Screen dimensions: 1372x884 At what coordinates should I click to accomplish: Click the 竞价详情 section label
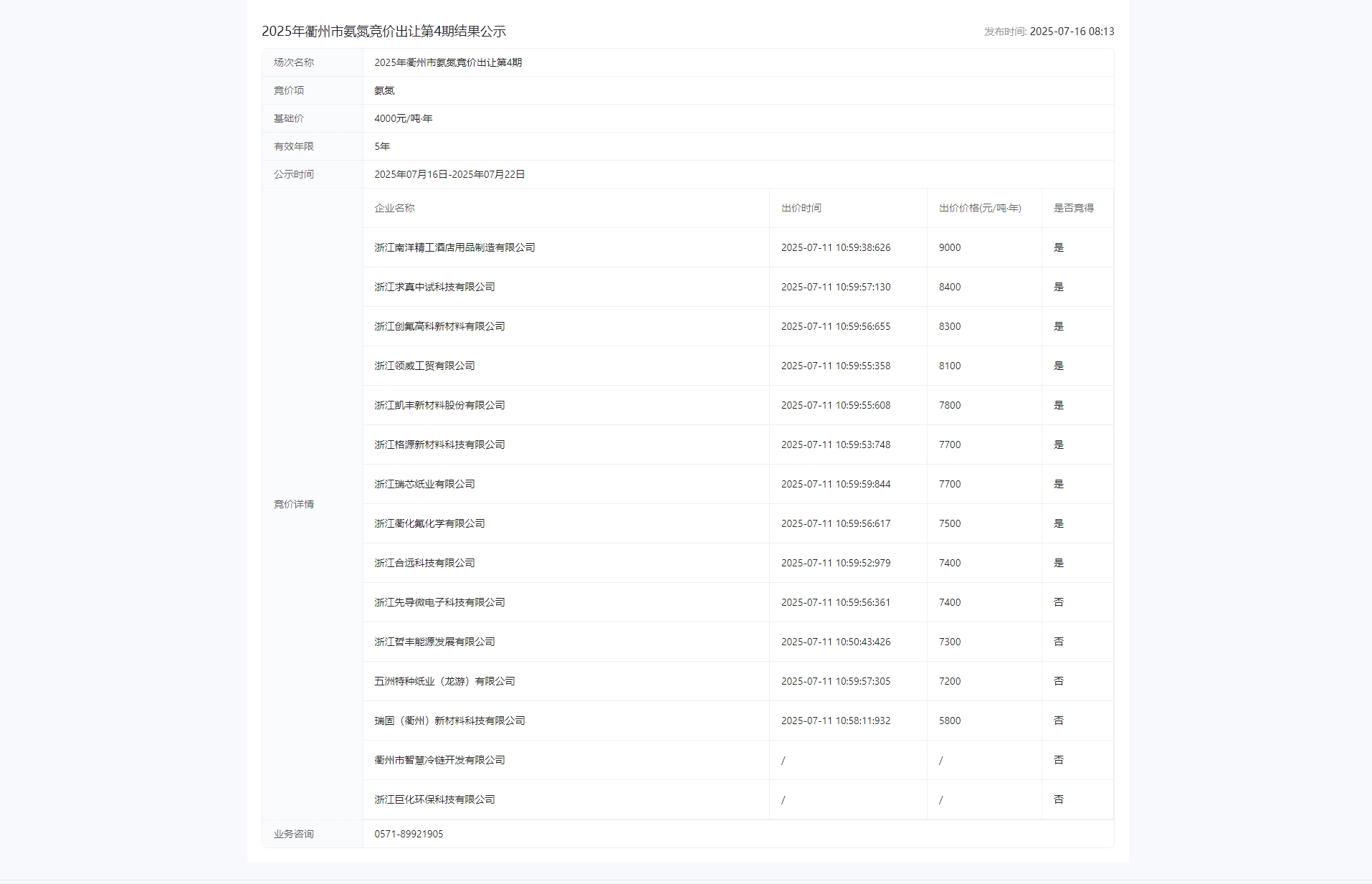pyautogui.click(x=294, y=504)
